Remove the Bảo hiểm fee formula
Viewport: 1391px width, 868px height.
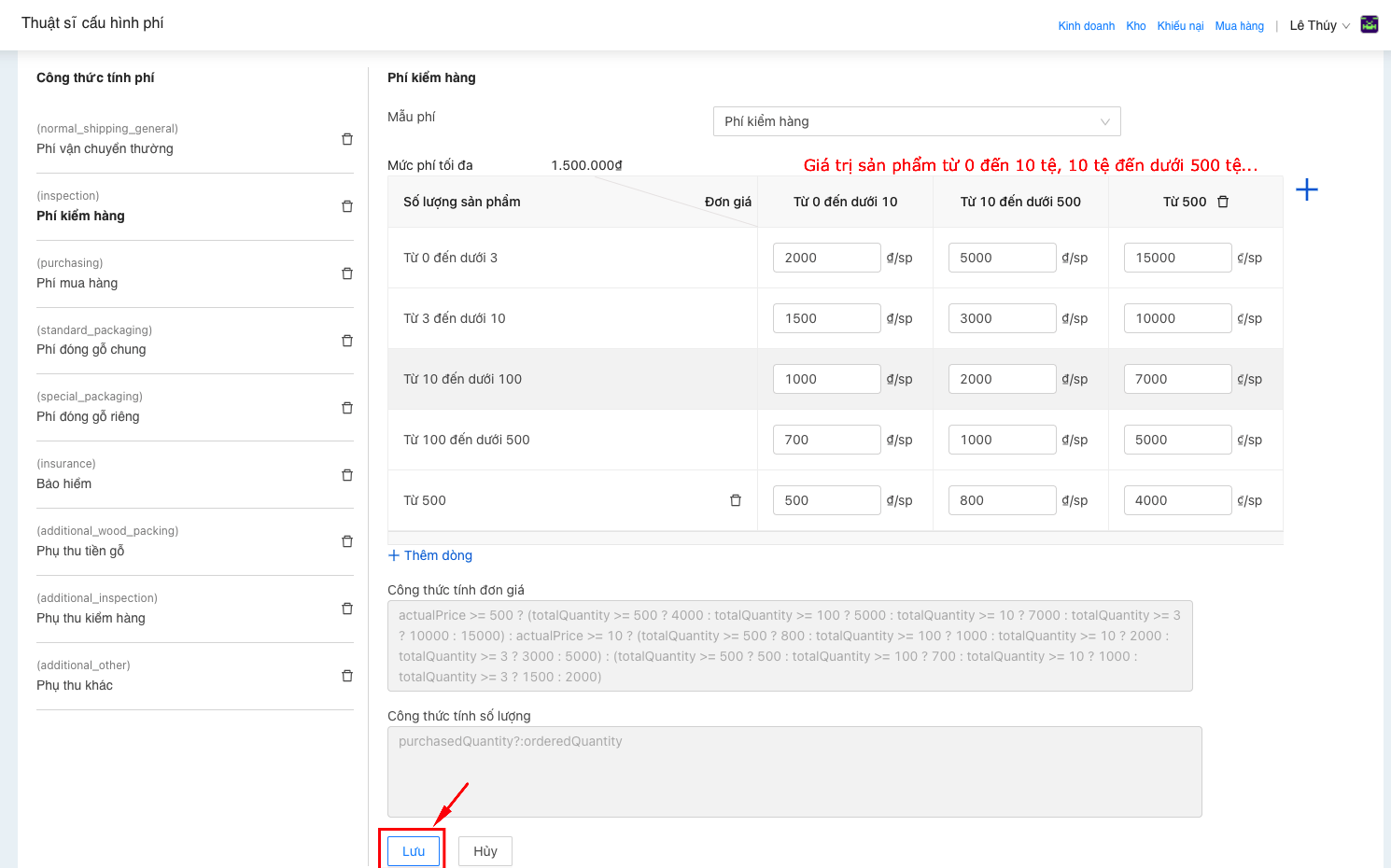coord(347,475)
